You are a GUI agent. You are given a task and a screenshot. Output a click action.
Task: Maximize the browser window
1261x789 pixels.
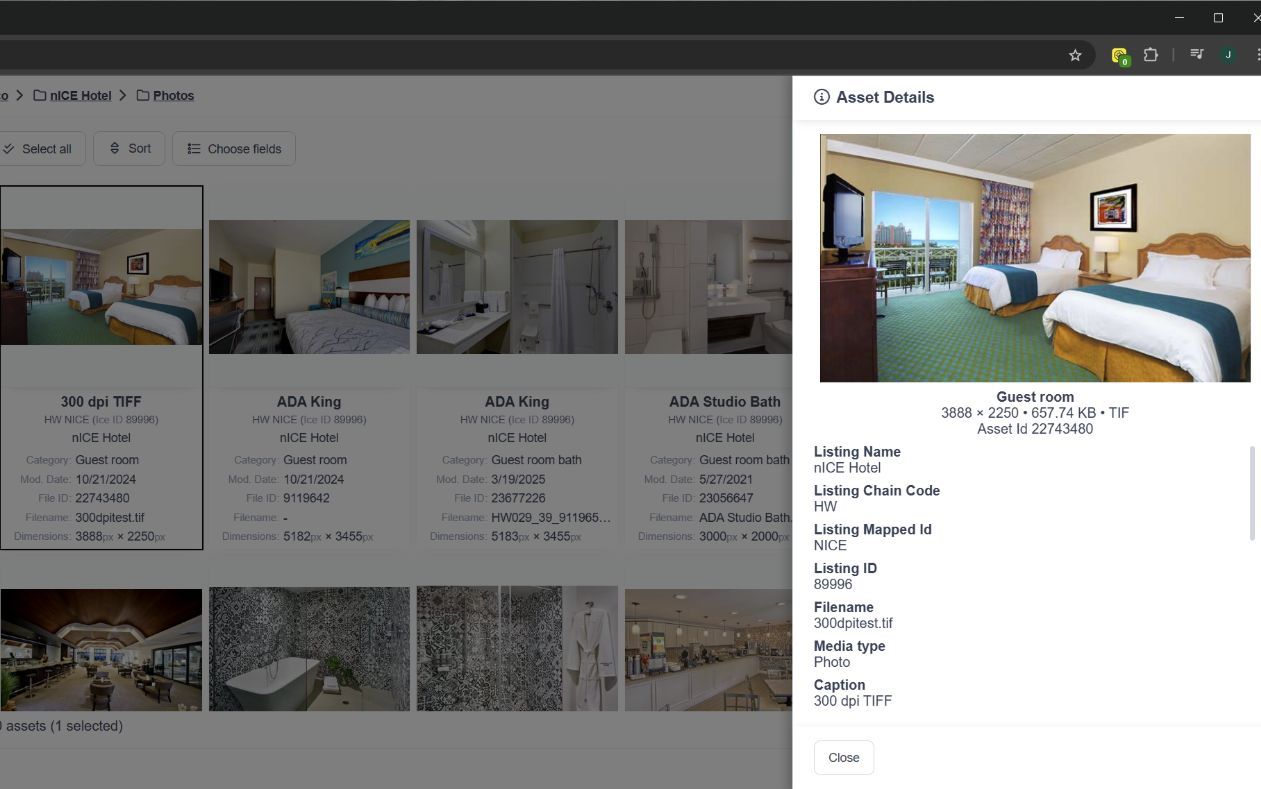click(x=1218, y=18)
